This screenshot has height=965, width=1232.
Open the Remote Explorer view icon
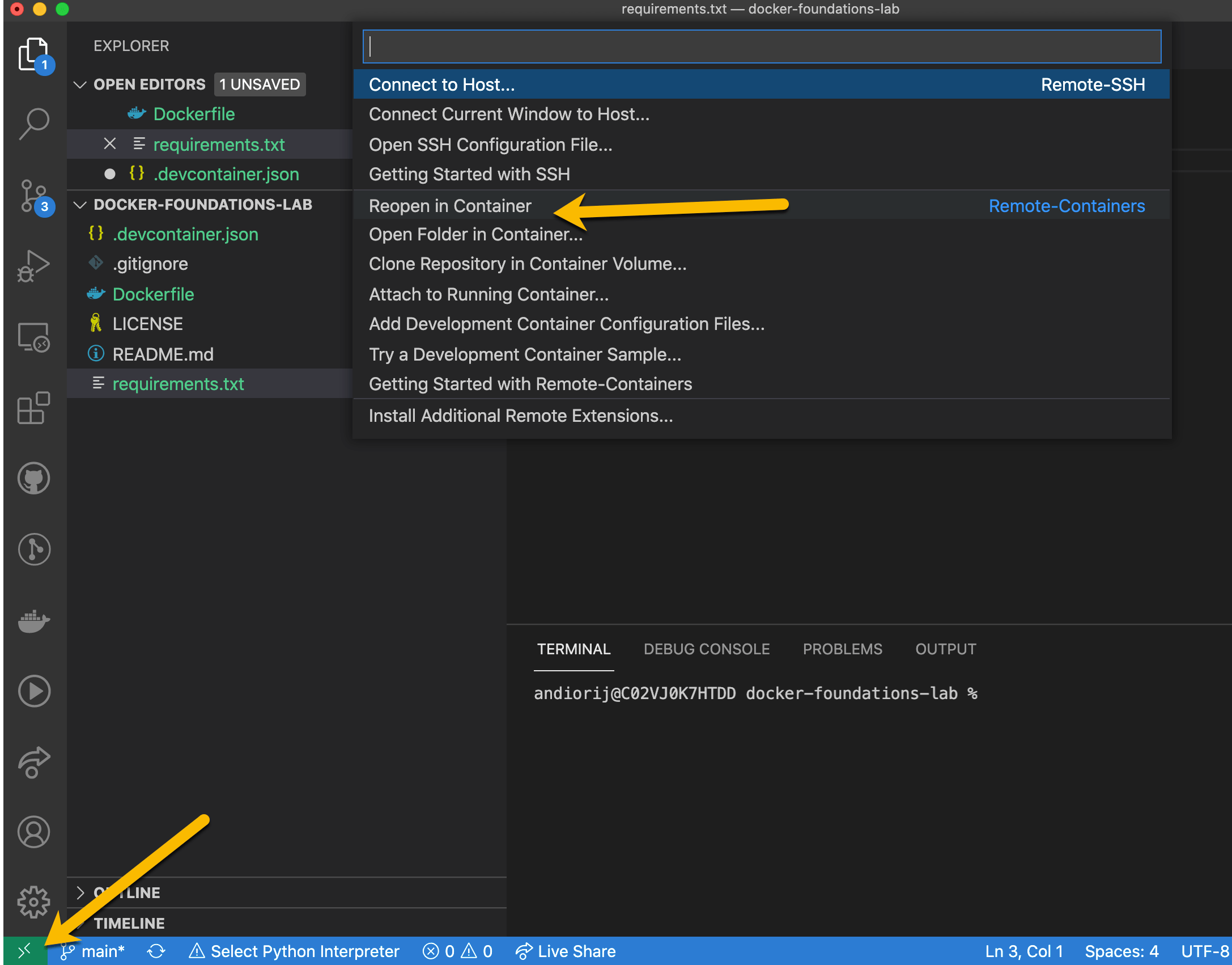34,337
